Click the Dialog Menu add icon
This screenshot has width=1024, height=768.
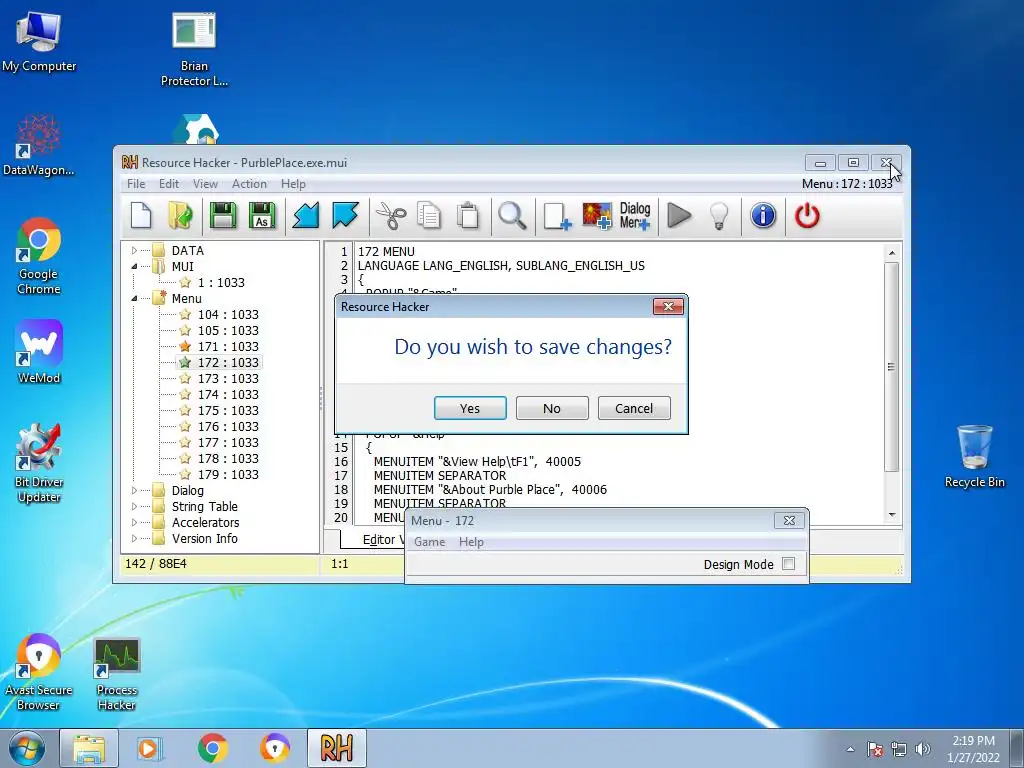[635, 216]
